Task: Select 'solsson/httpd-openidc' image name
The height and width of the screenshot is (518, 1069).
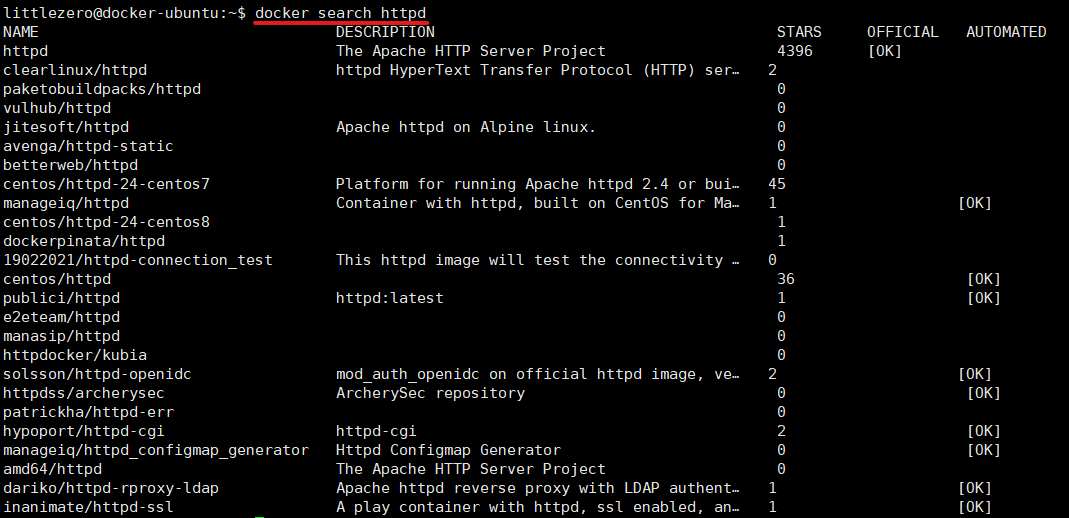Action: [x=97, y=374]
